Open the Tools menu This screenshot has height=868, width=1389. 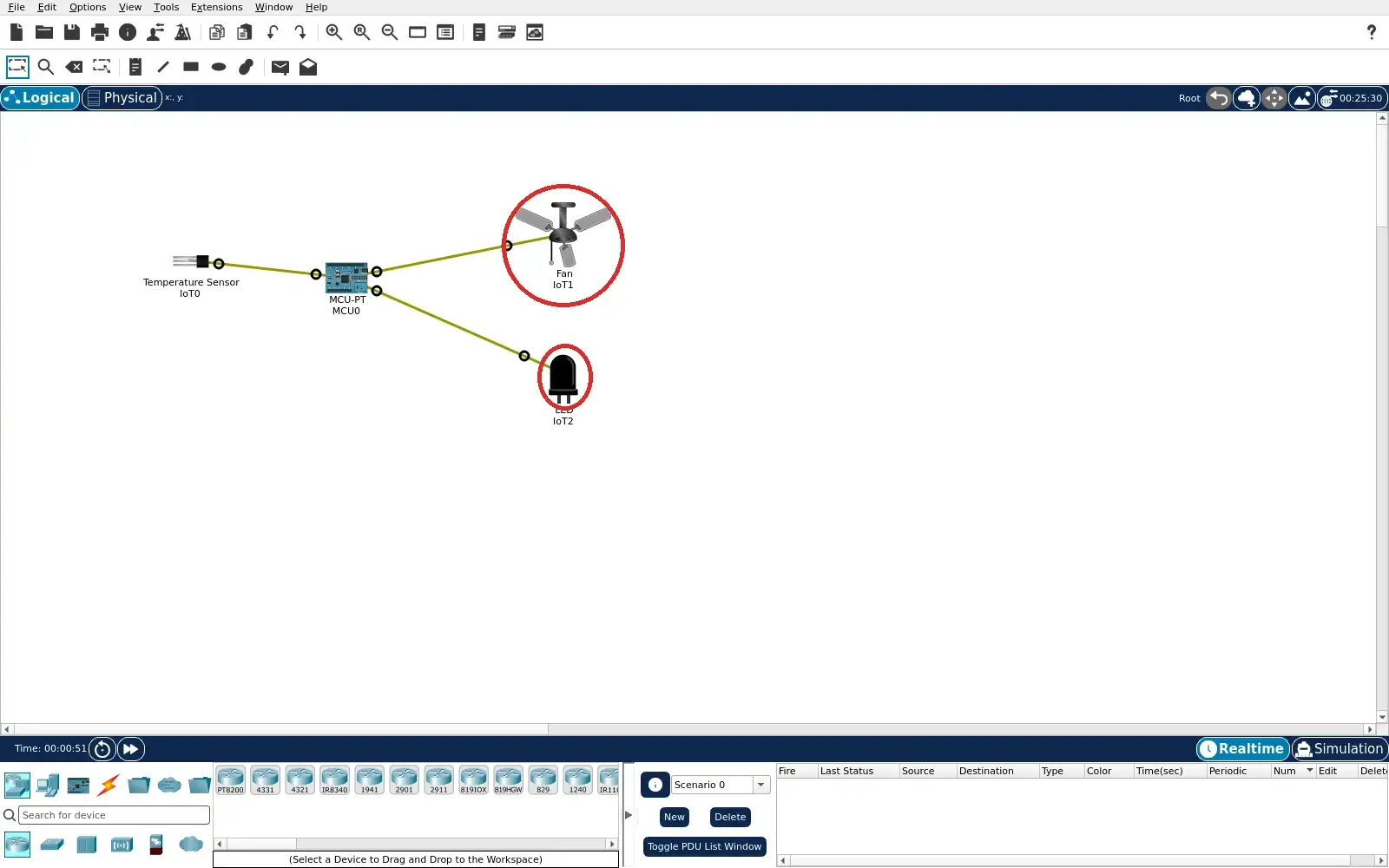[x=166, y=7]
